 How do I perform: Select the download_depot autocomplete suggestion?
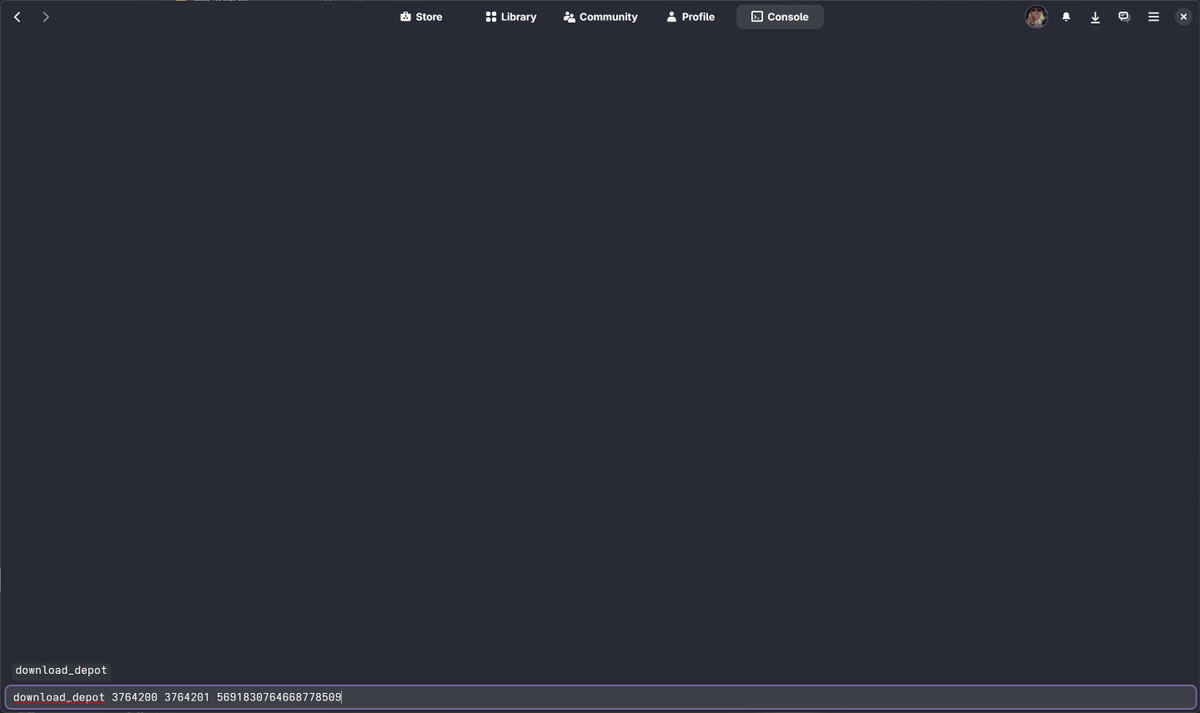[61, 670]
